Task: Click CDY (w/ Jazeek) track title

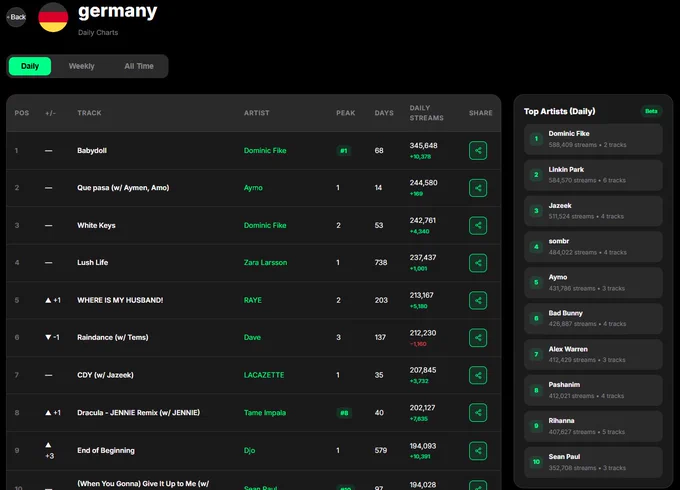Action: coord(105,375)
